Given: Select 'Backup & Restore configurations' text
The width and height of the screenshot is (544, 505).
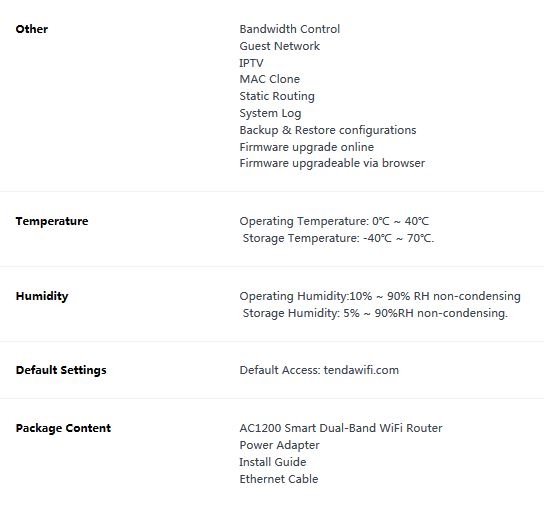Looking at the screenshot, I should click(328, 130).
